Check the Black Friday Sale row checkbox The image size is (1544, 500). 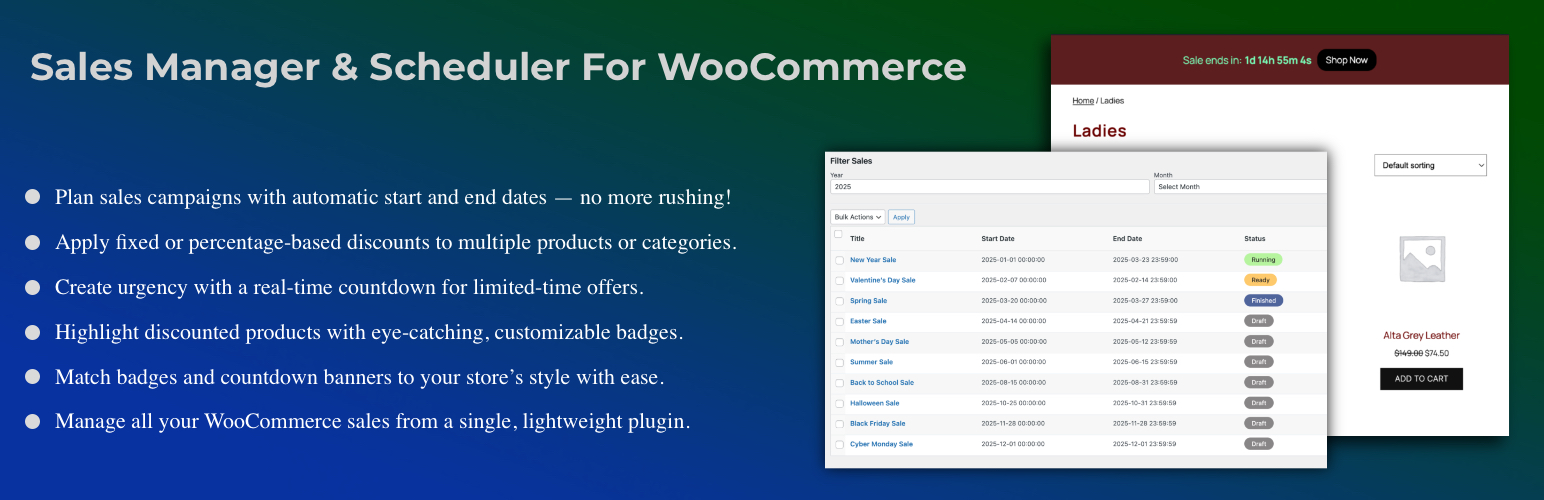840,424
